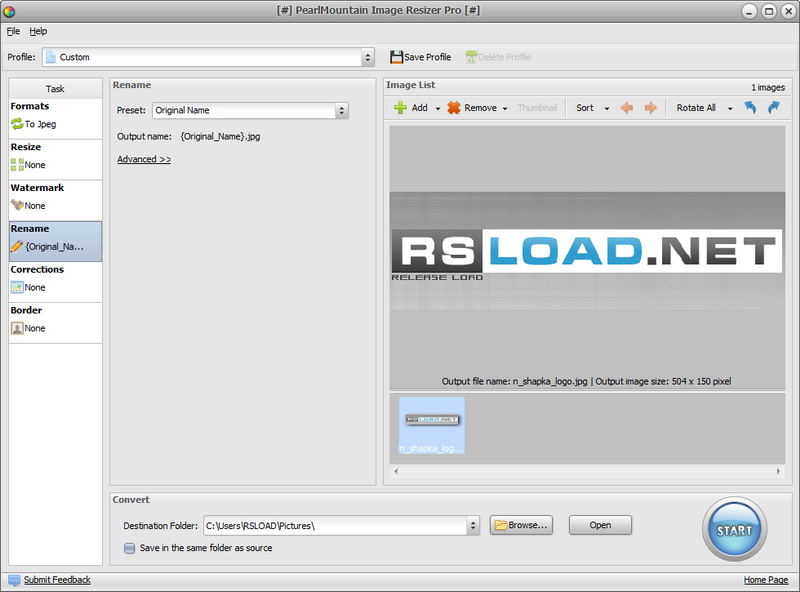Screen dimensions: 800x592
Task: Expand the Sort dropdown arrow
Action: click(607, 108)
